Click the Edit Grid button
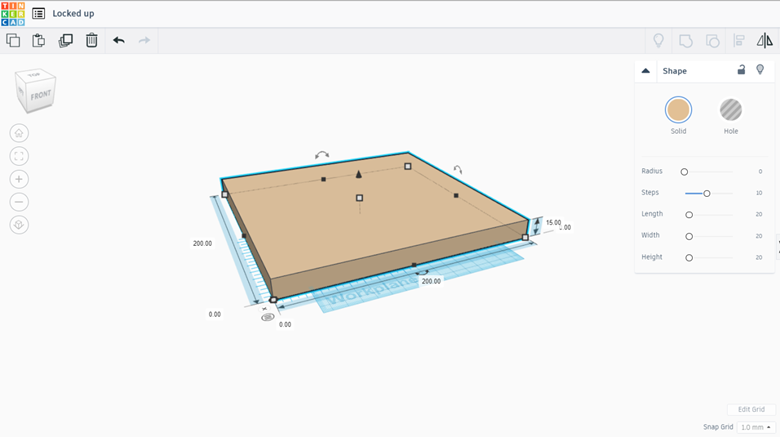Image resolution: width=780 pixels, height=437 pixels. tap(751, 409)
